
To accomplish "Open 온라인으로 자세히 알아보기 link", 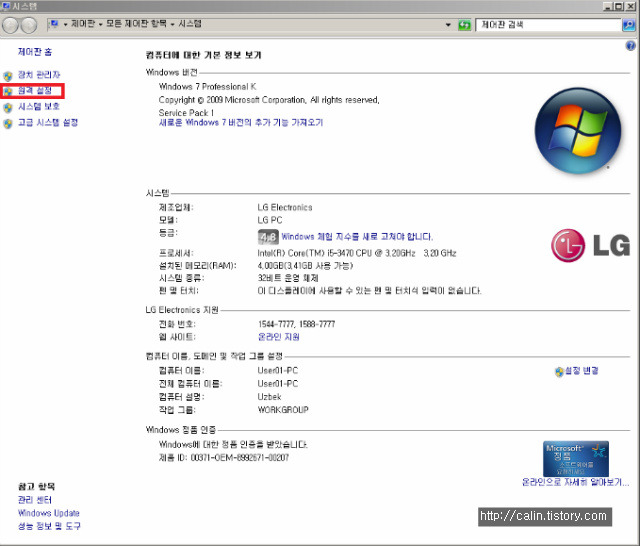I will coord(576,482).
